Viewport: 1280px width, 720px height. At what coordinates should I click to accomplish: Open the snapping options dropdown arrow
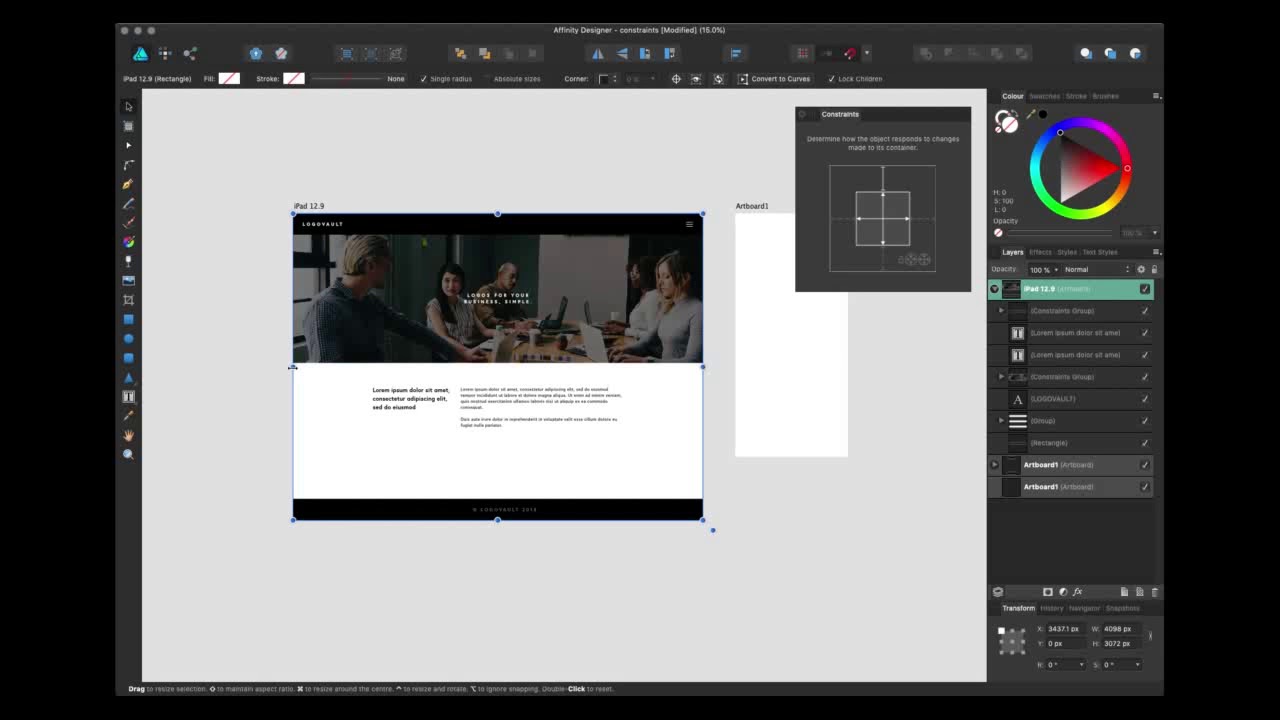click(866, 53)
